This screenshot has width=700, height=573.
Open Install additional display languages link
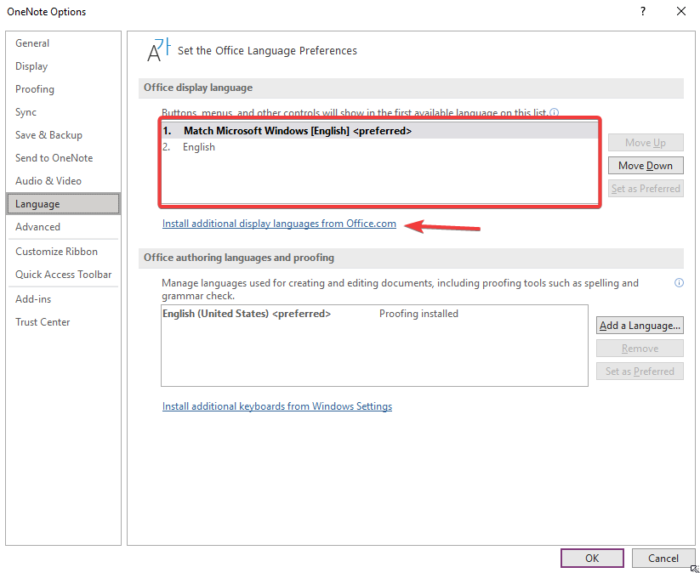pyautogui.click(x=279, y=224)
